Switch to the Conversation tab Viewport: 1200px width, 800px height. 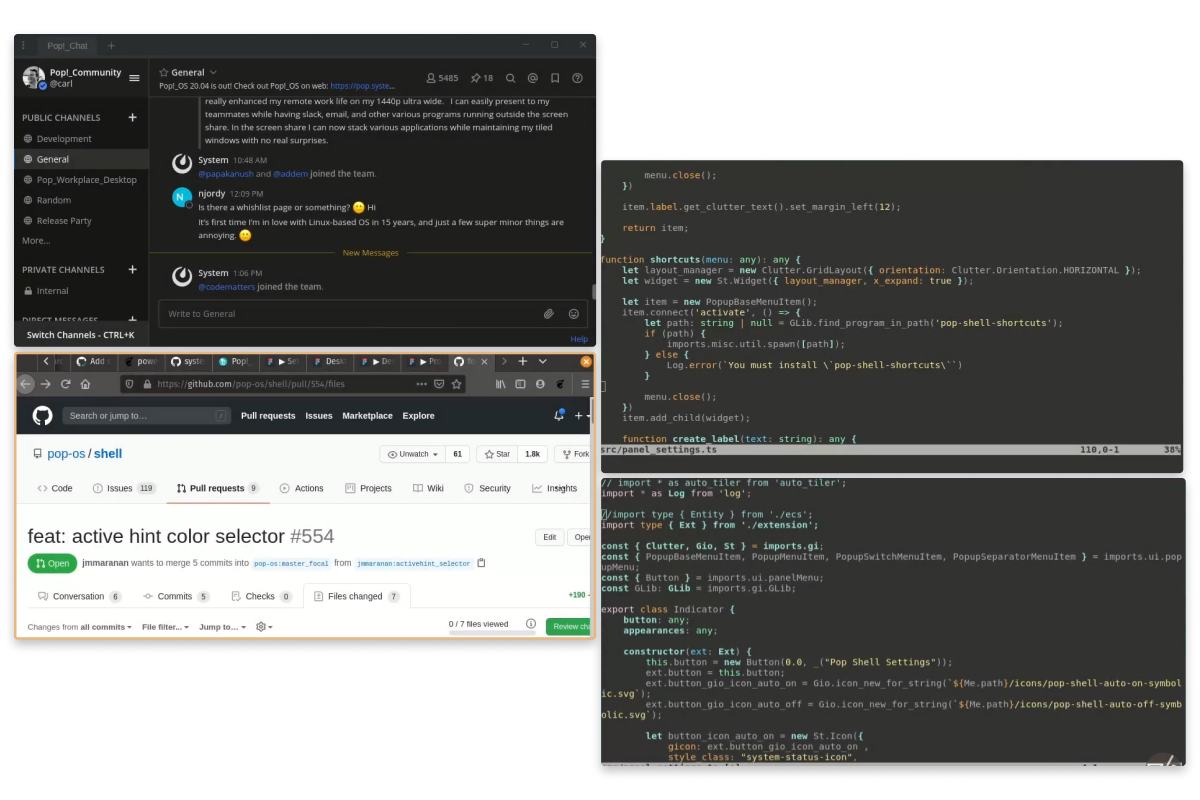[x=79, y=596]
